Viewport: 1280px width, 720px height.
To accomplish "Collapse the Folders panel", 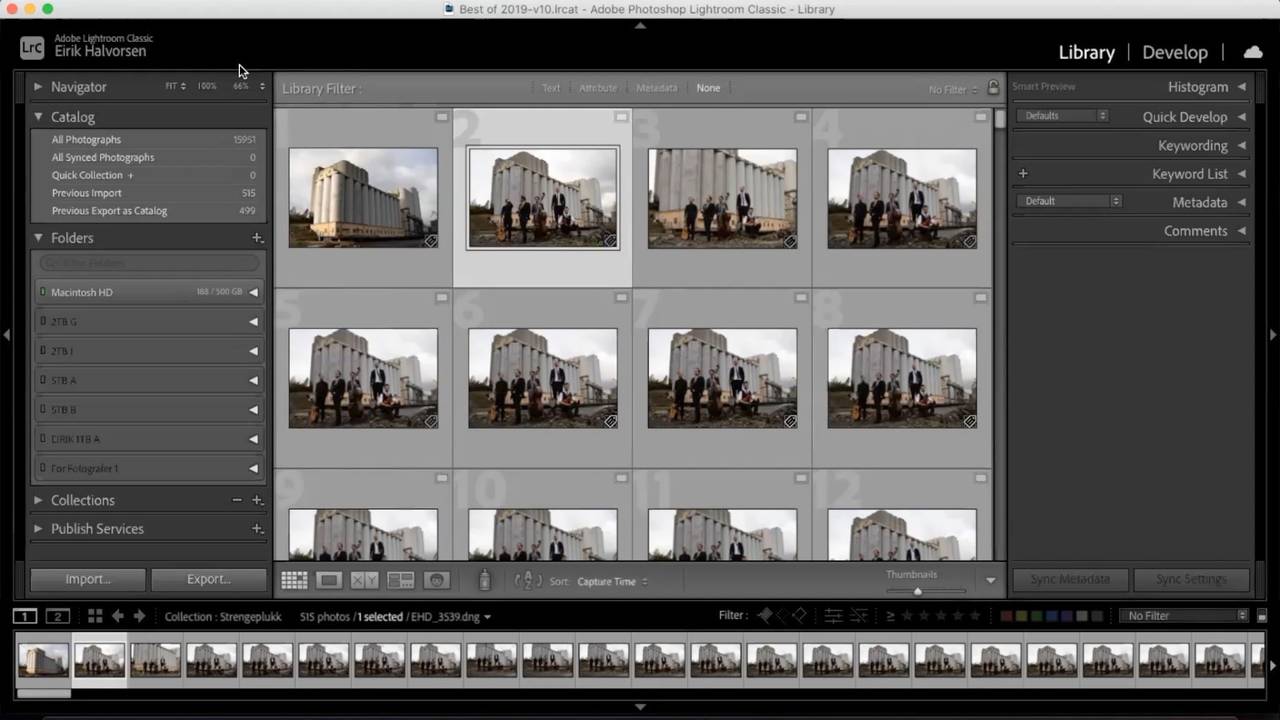I will pyautogui.click(x=38, y=238).
